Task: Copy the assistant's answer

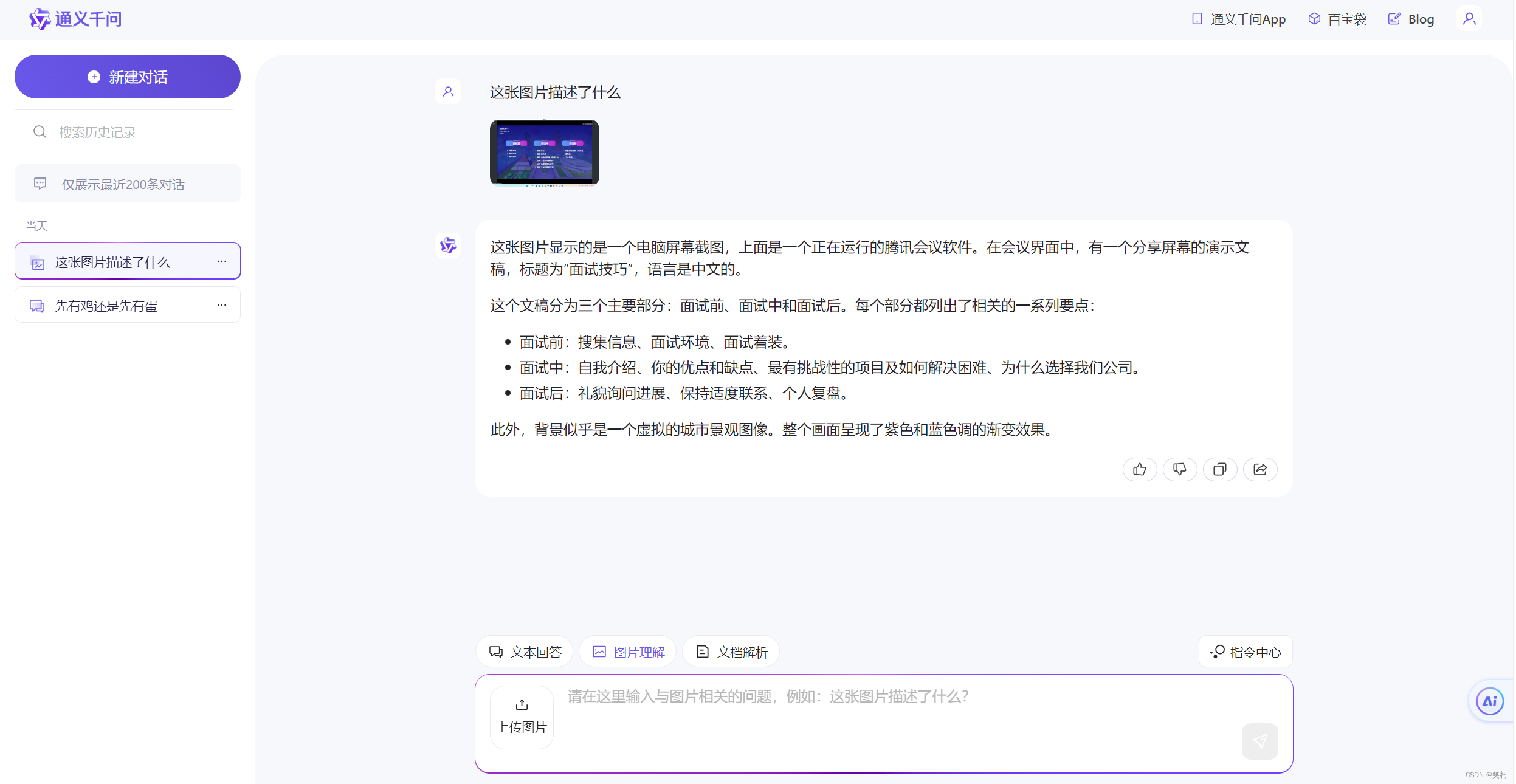Action: click(x=1220, y=469)
